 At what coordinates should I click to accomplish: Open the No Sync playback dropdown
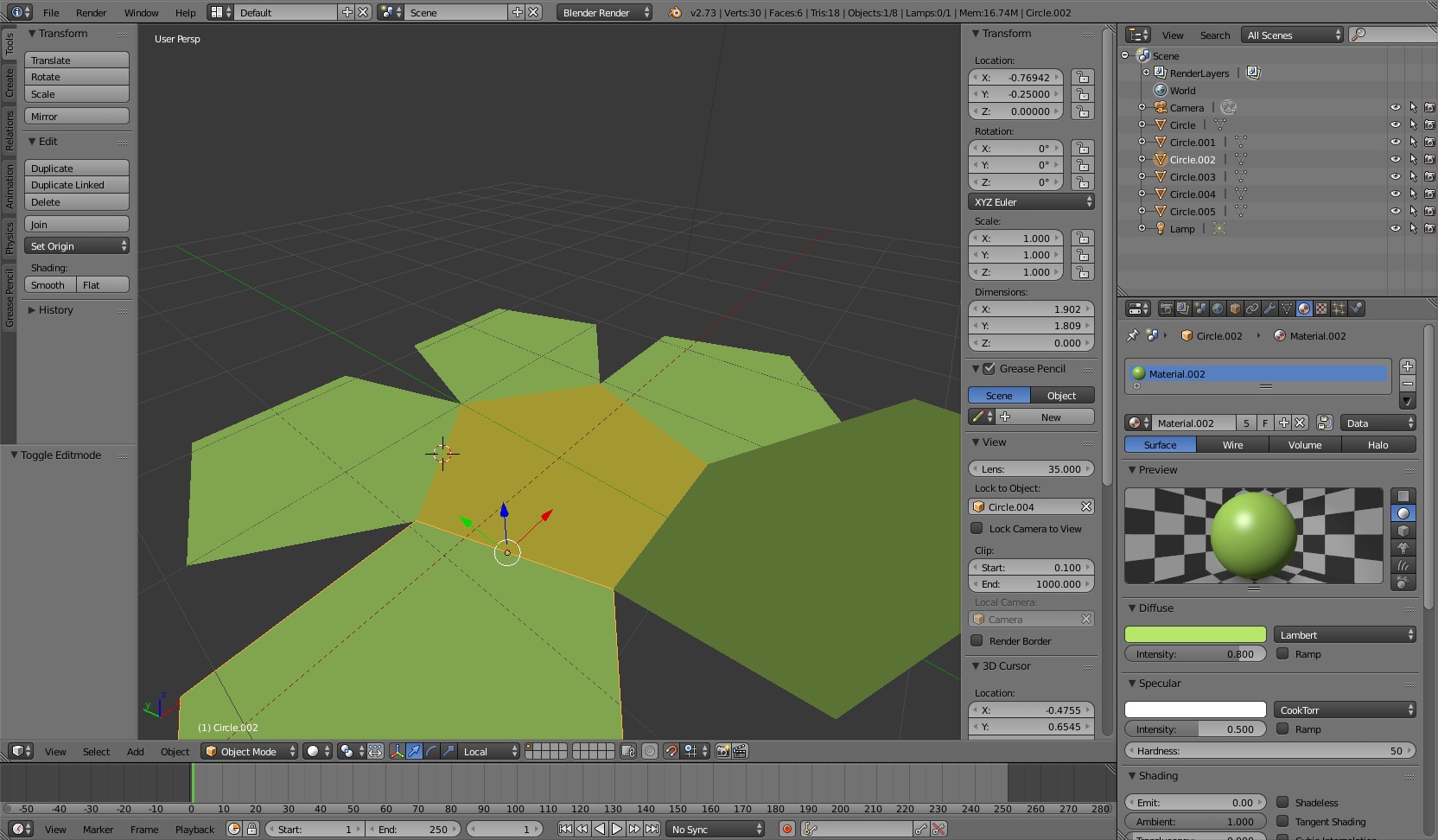[716, 829]
